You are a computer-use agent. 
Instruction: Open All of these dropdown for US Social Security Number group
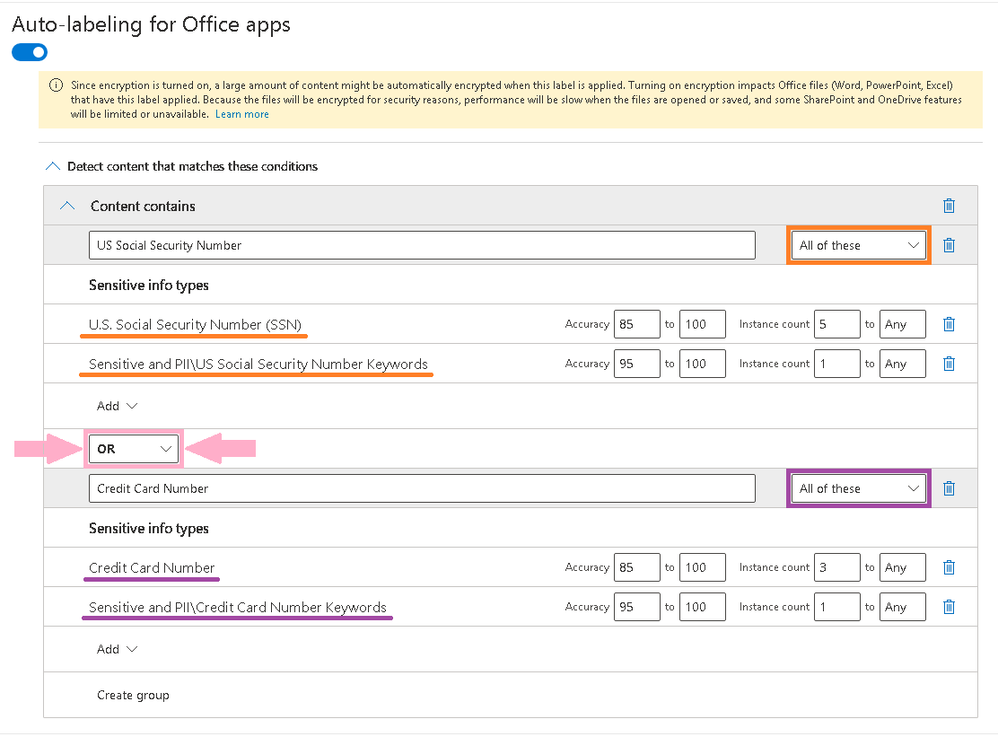[859, 246]
